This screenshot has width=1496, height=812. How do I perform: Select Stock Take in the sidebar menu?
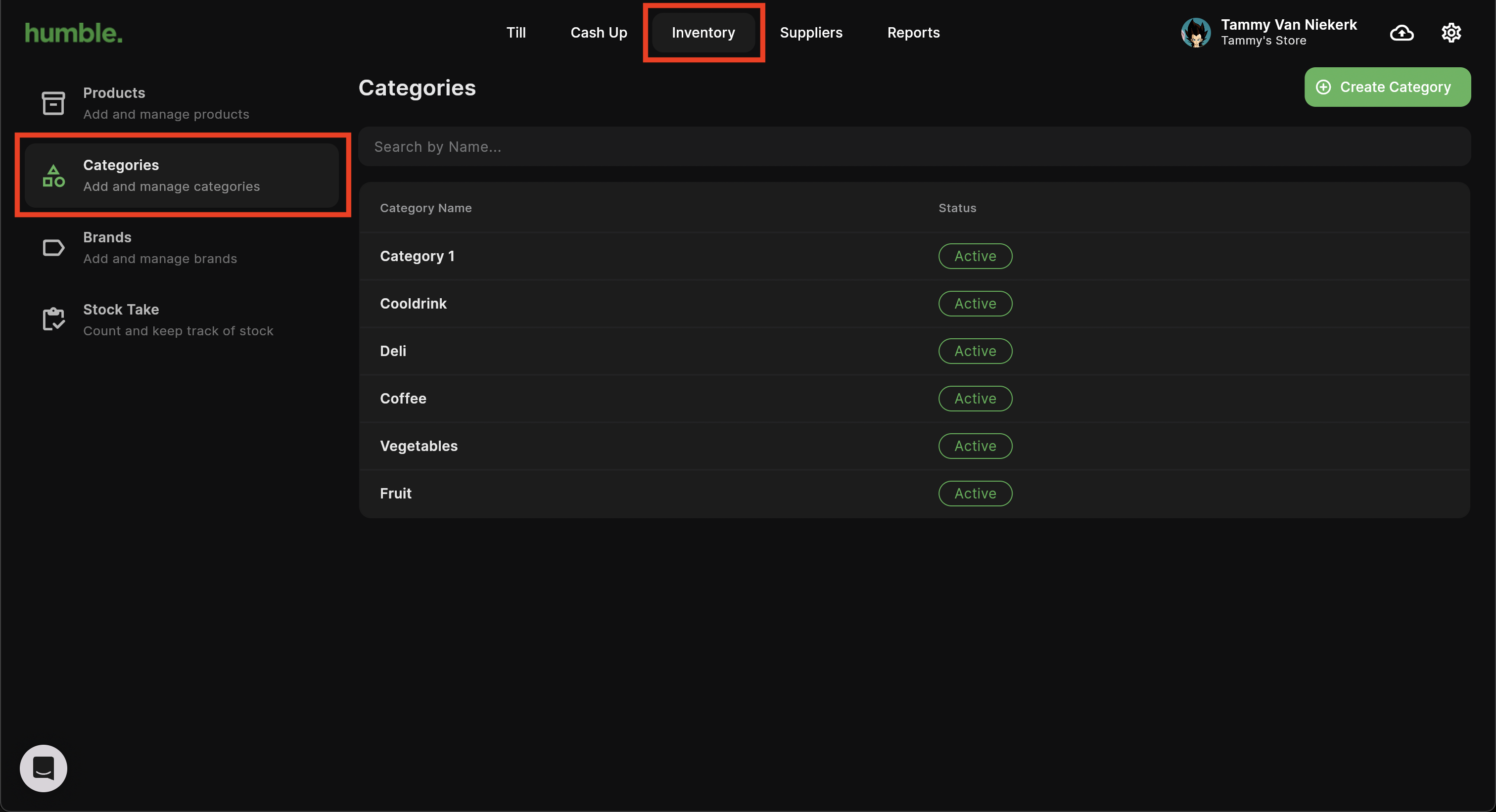[182, 320]
